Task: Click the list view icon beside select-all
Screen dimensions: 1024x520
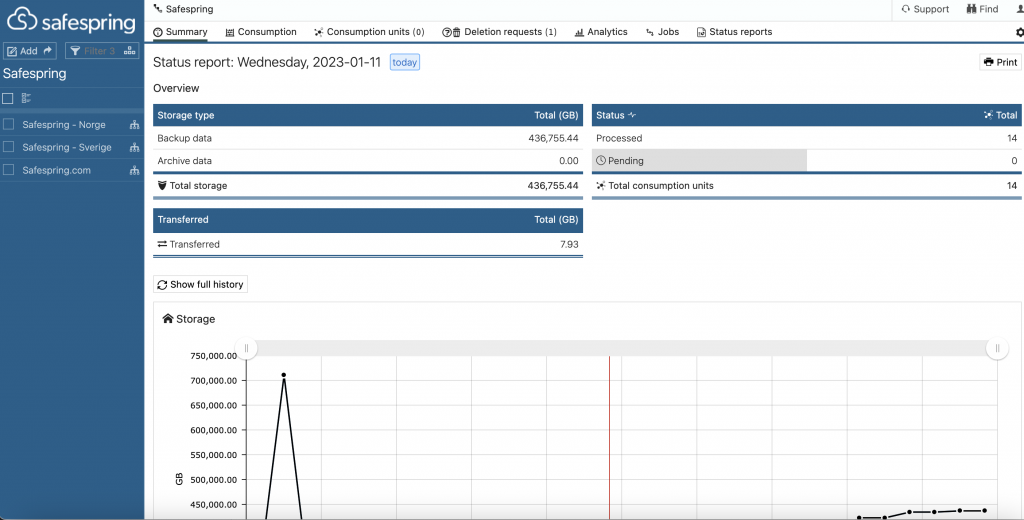Action: click(26, 98)
